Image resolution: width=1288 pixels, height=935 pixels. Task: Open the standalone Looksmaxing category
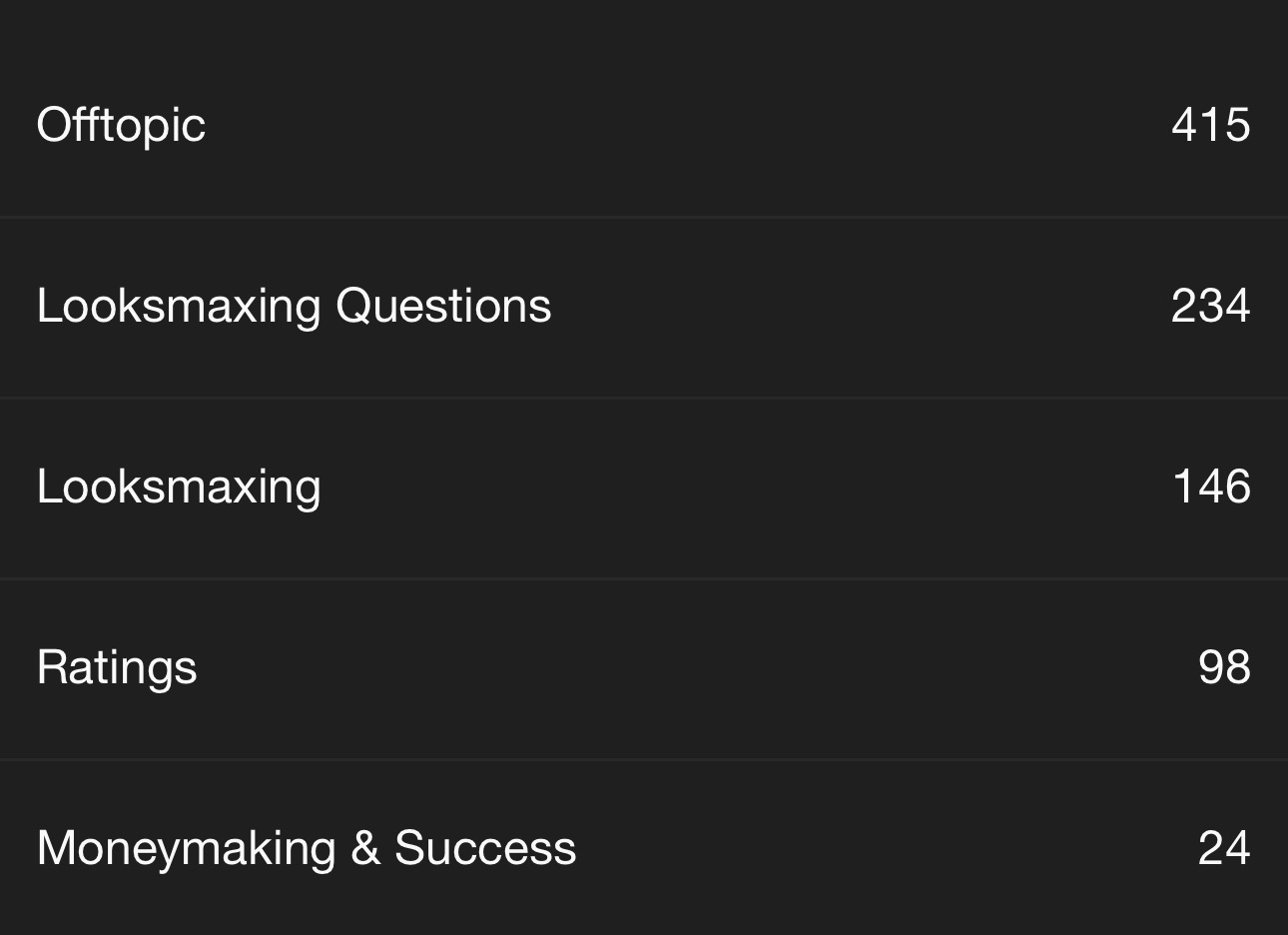coord(179,486)
